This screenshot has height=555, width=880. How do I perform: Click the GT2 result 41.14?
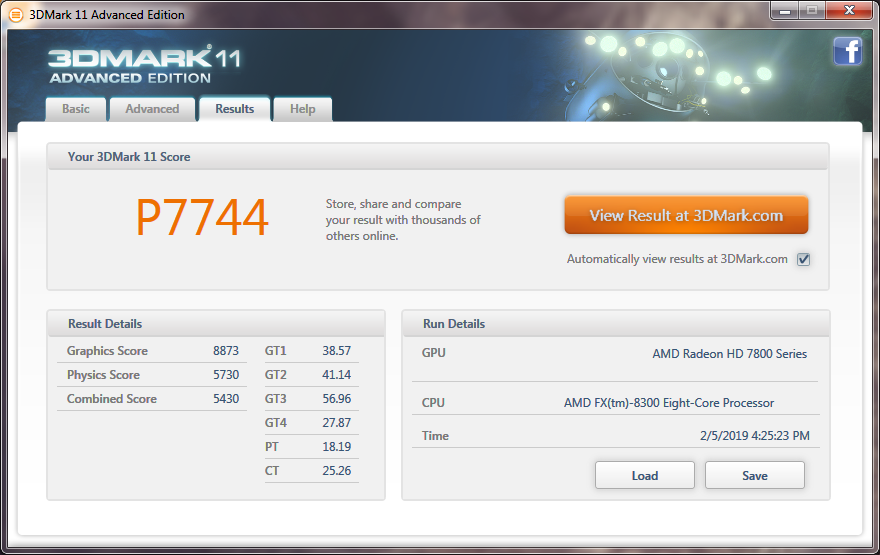[x=336, y=375]
